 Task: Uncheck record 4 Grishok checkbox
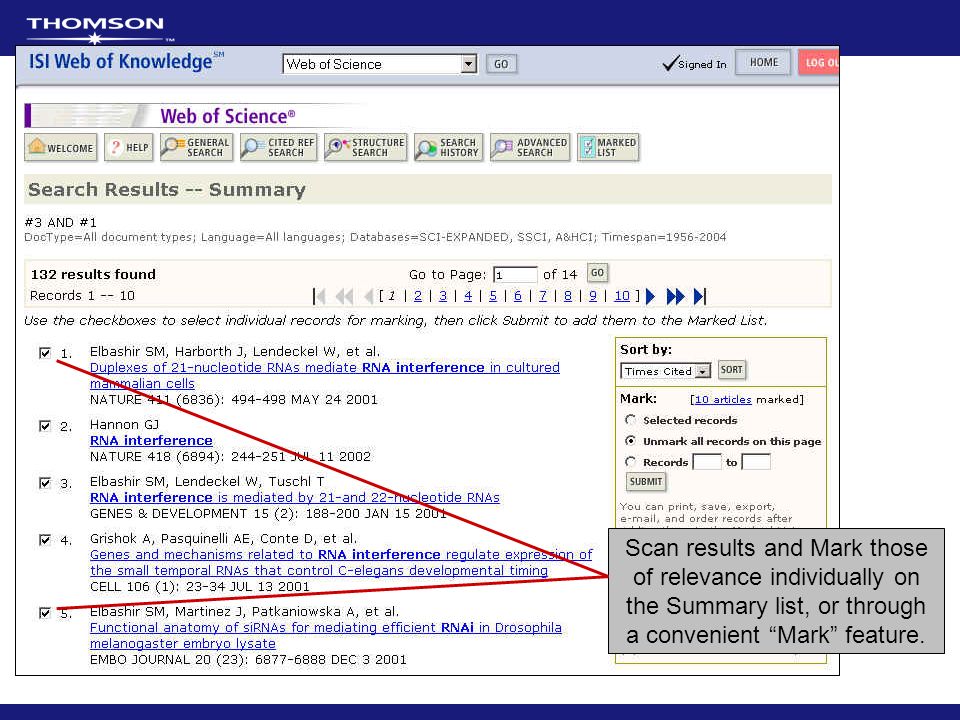pos(45,539)
